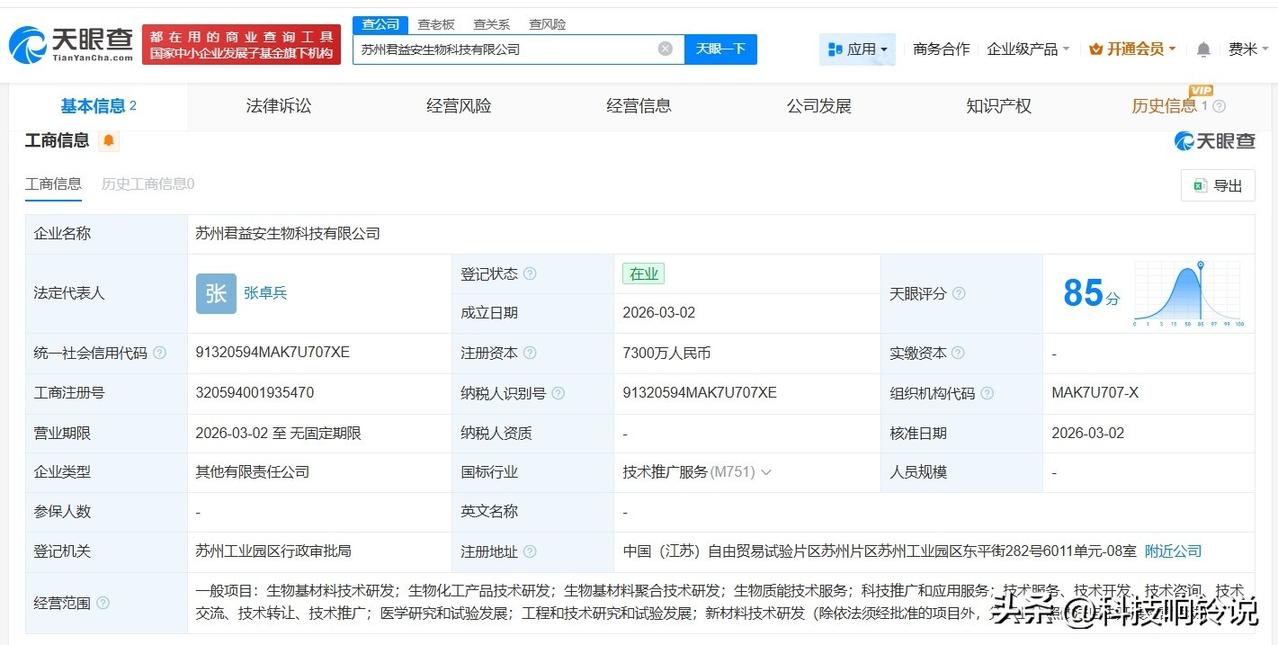Click the clear × icon inside search box

[664, 48]
